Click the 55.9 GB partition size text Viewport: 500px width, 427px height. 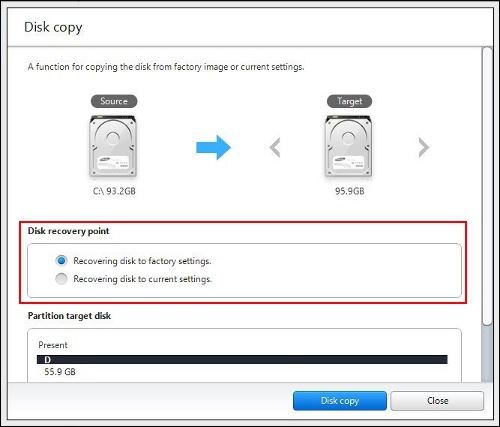pyautogui.click(x=60, y=372)
